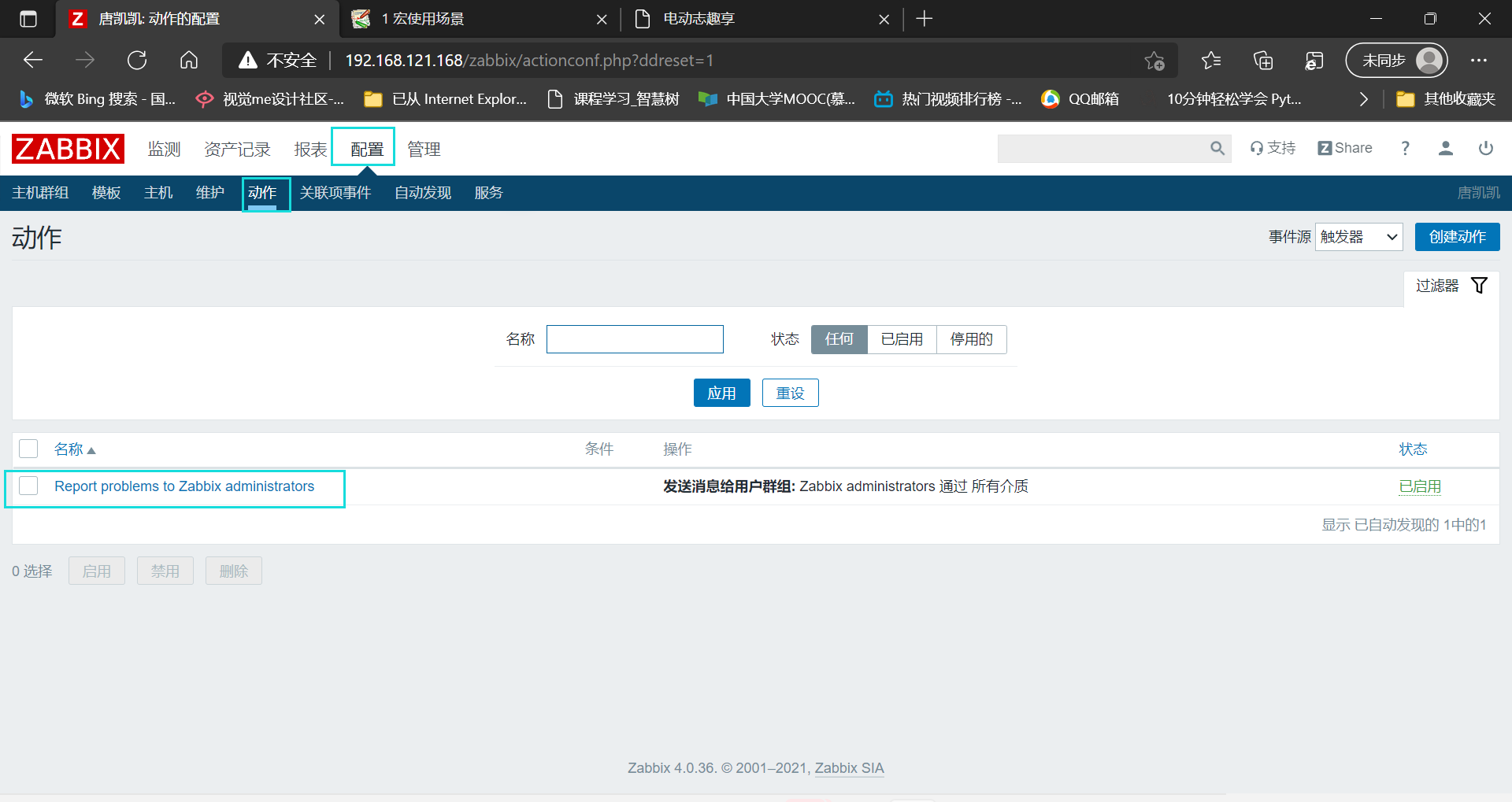This screenshot has height=802, width=1512.
Task: Close the 动作的配置 tab
Action: pos(319,20)
